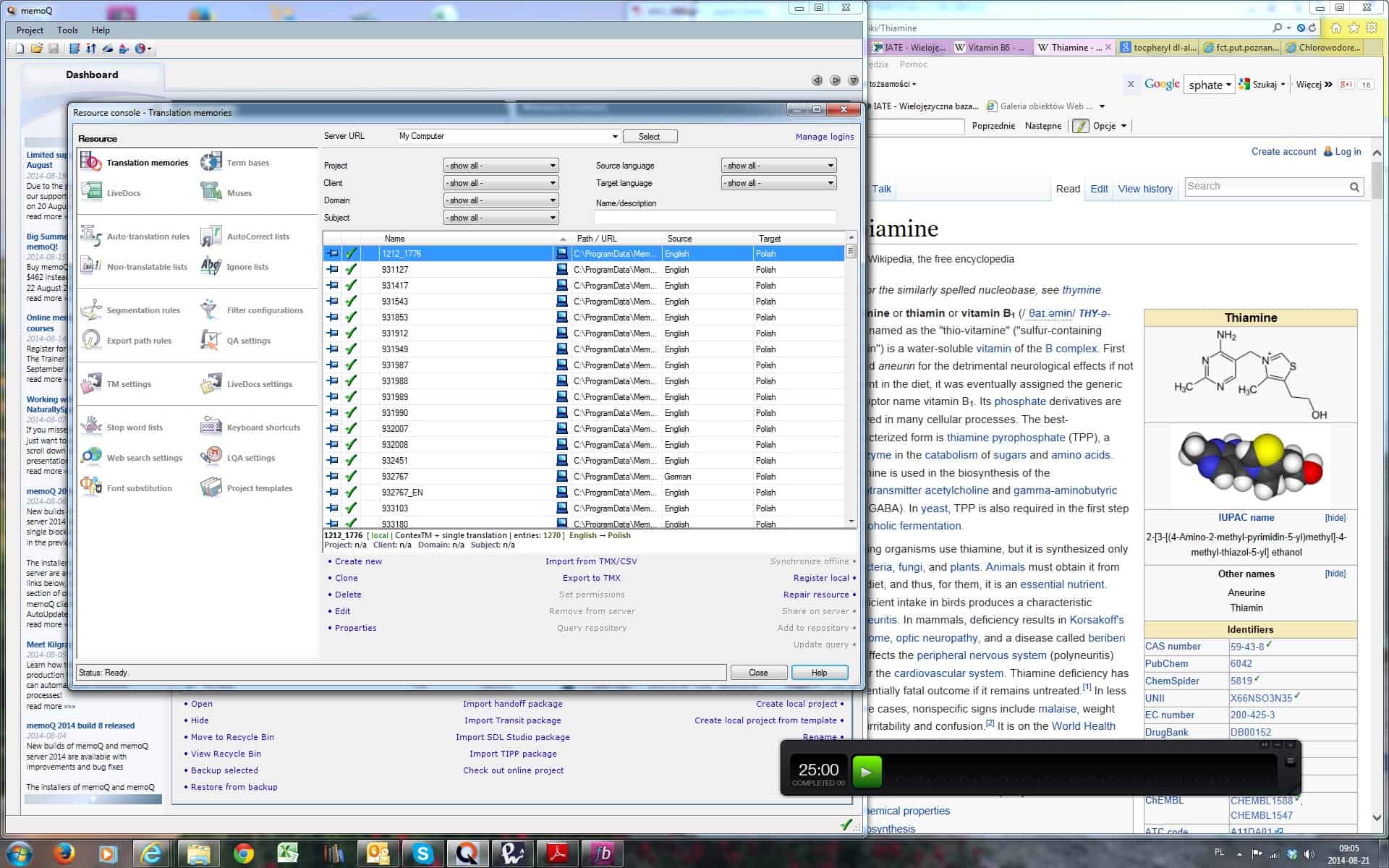Click Select button next to Server URL
Image resolution: width=1389 pixels, height=868 pixels.
tap(649, 136)
